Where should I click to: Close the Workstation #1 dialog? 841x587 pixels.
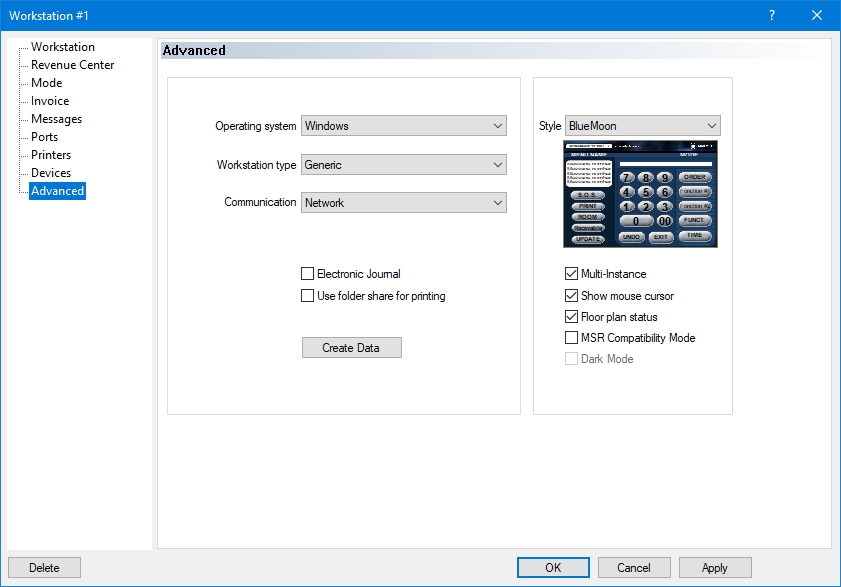[816, 15]
